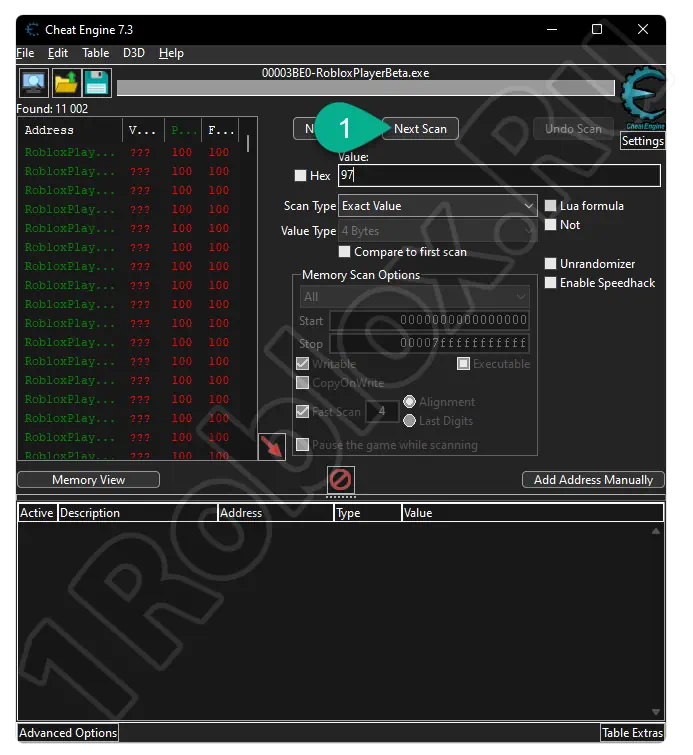Tick the Not checkbox
The height and width of the screenshot is (755, 693).
[550, 225]
